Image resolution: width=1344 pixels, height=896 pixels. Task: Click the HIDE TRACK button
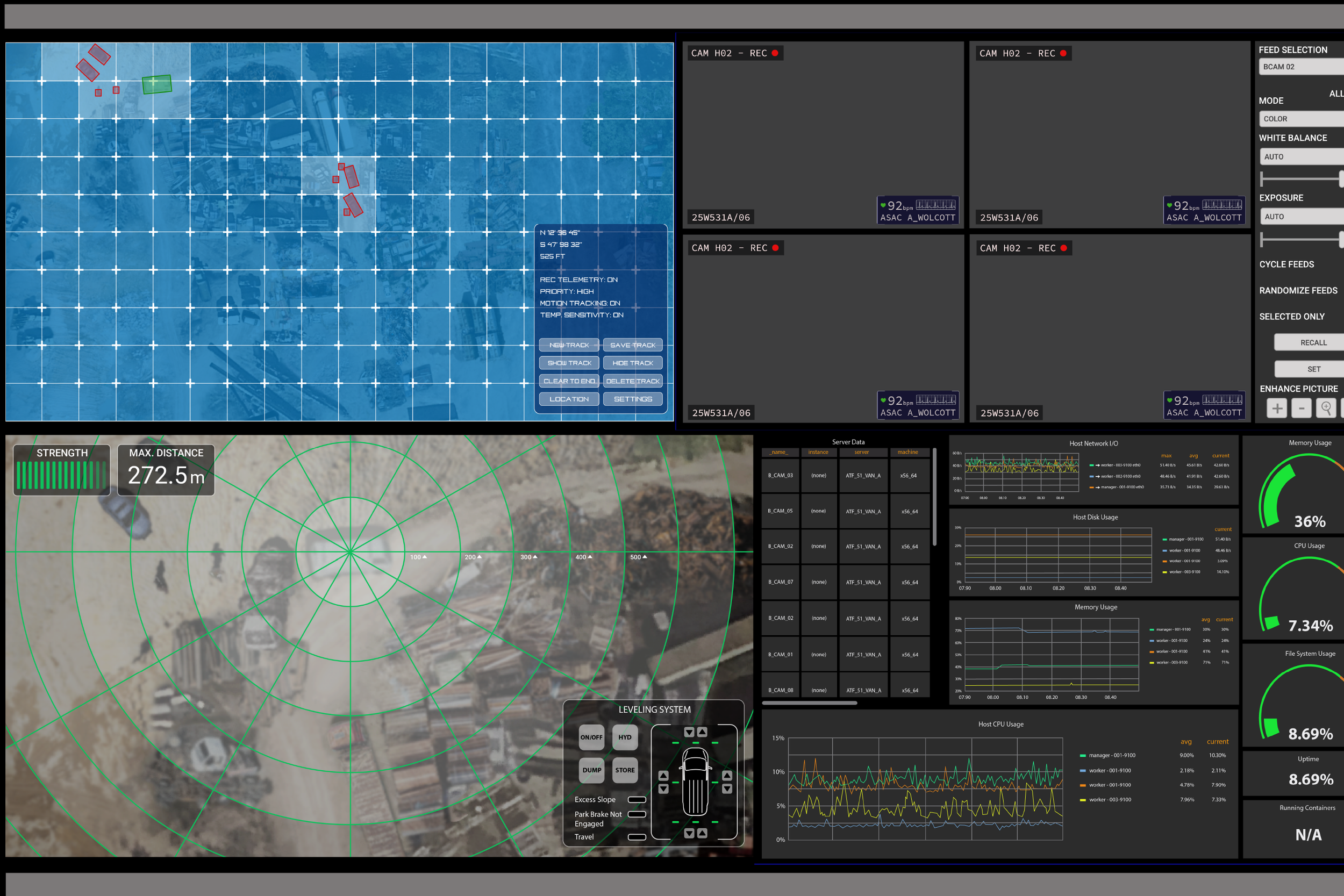click(x=633, y=363)
